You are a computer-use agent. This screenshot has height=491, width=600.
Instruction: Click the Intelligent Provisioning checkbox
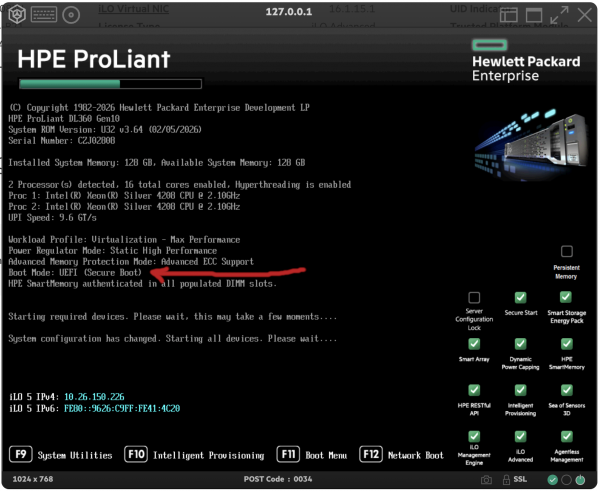[x=520, y=390]
